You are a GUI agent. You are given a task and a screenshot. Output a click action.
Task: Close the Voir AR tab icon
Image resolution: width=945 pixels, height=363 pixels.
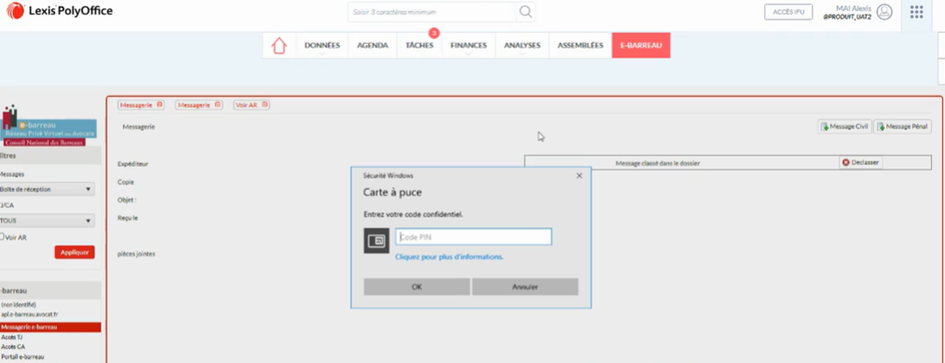coord(265,104)
